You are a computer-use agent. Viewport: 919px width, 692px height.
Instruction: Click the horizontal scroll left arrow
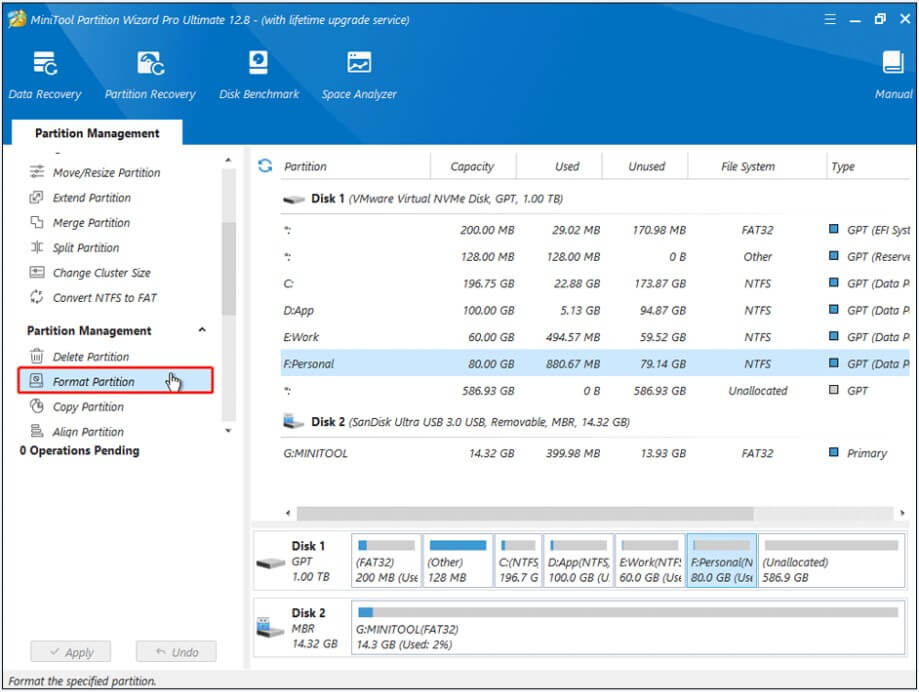pyautogui.click(x=288, y=513)
